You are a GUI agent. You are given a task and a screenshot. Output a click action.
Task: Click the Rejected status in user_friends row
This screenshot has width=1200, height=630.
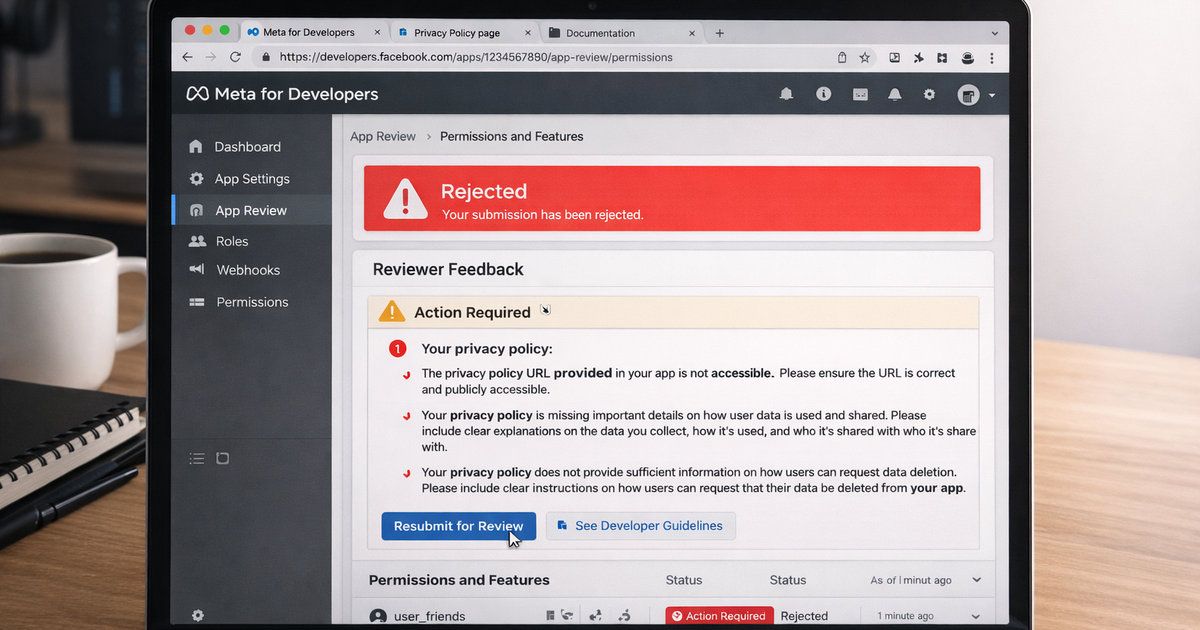coord(804,616)
